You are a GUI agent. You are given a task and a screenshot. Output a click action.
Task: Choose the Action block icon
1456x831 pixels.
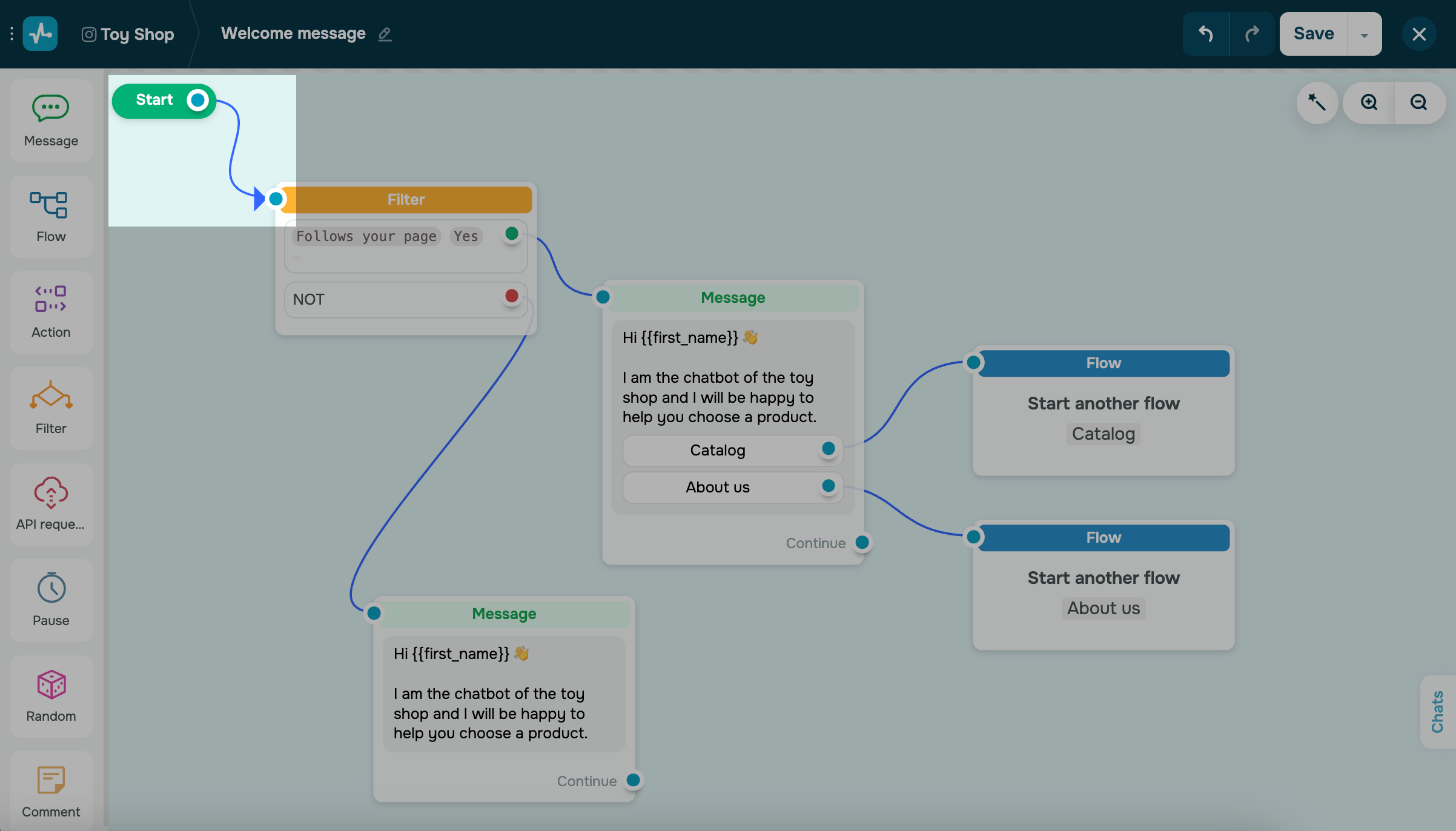51,312
